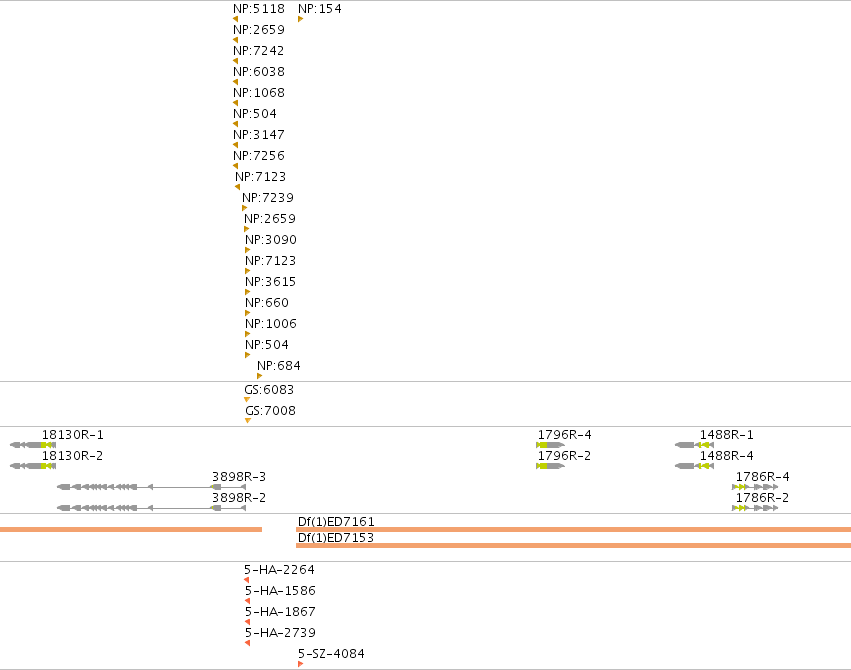Image resolution: width=851 pixels, height=670 pixels.
Task: Select the GS:7008 label
Action: (x=271, y=411)
